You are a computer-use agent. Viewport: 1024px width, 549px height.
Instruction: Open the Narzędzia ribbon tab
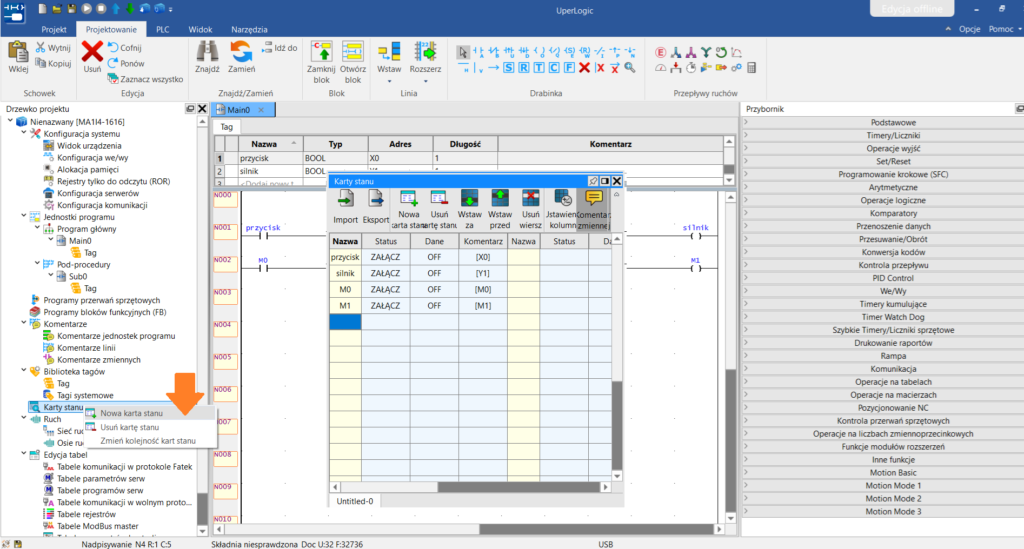249,29
